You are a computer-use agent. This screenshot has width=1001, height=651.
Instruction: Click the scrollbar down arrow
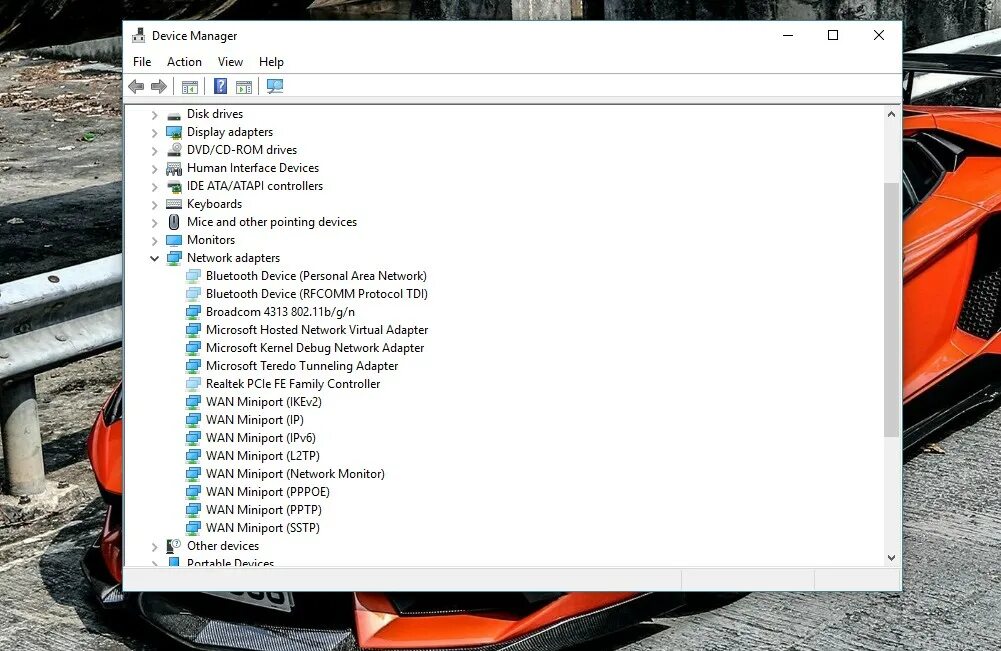click(891, 557)
